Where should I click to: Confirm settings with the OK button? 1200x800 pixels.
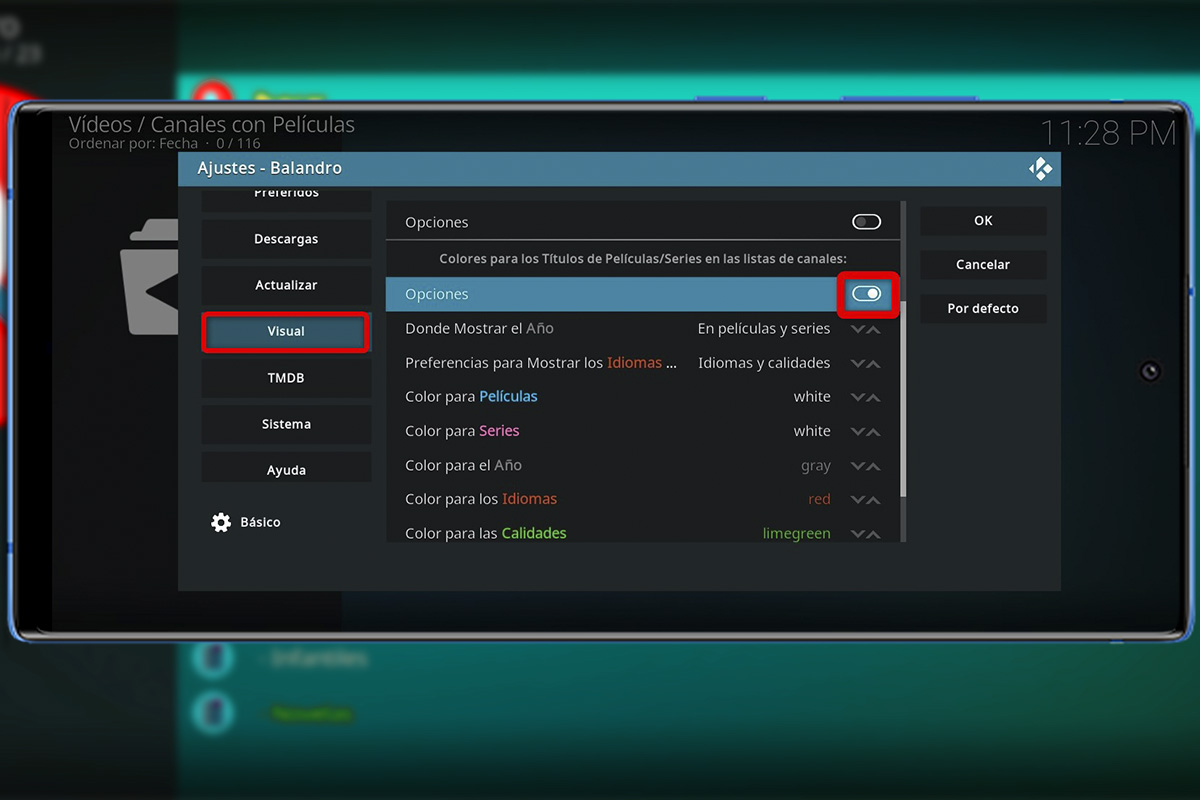983,220
